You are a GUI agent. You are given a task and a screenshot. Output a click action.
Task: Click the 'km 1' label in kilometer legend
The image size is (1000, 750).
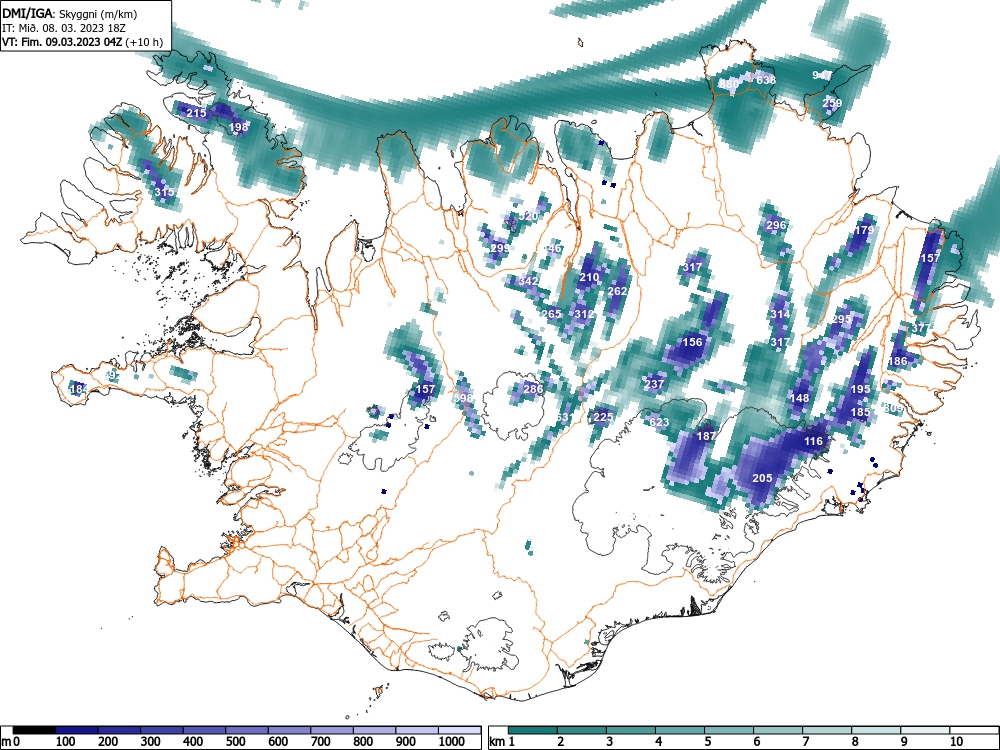(x=503, y=742)
